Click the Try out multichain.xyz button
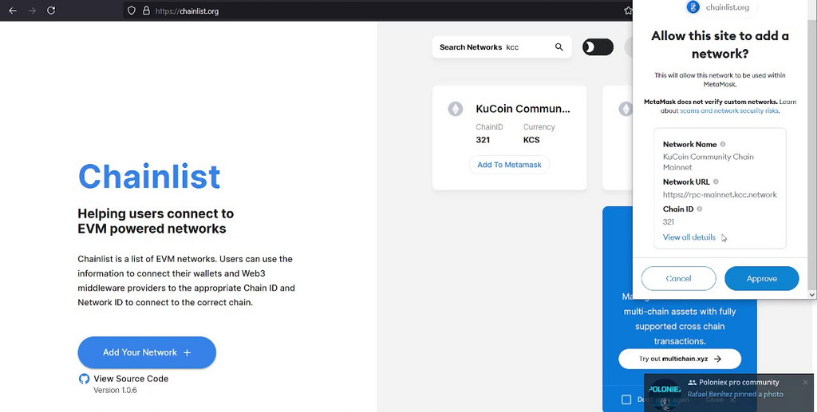 (679, 359)
